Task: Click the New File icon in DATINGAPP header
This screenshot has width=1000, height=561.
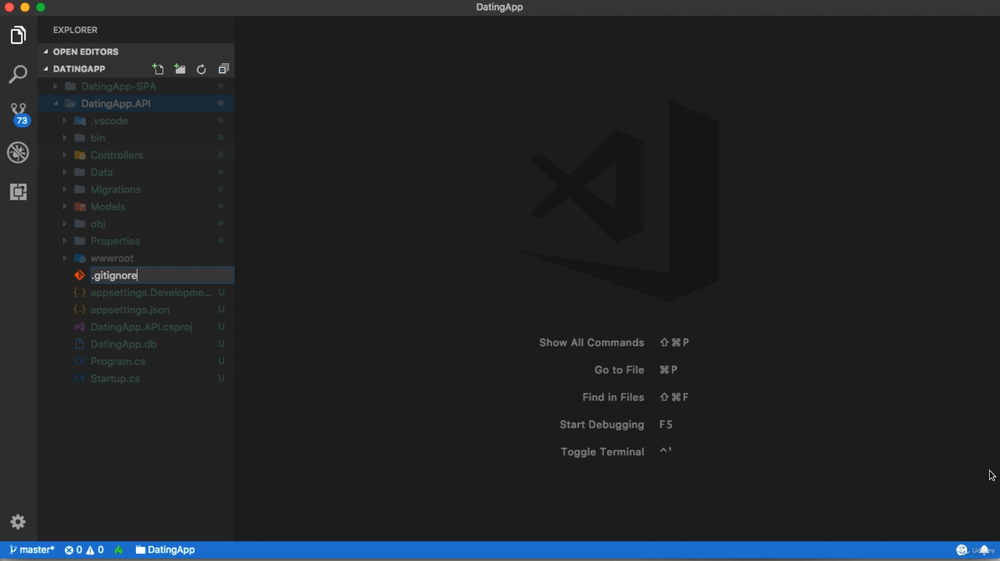Action: pyautogui.click(x=158, y=69)
